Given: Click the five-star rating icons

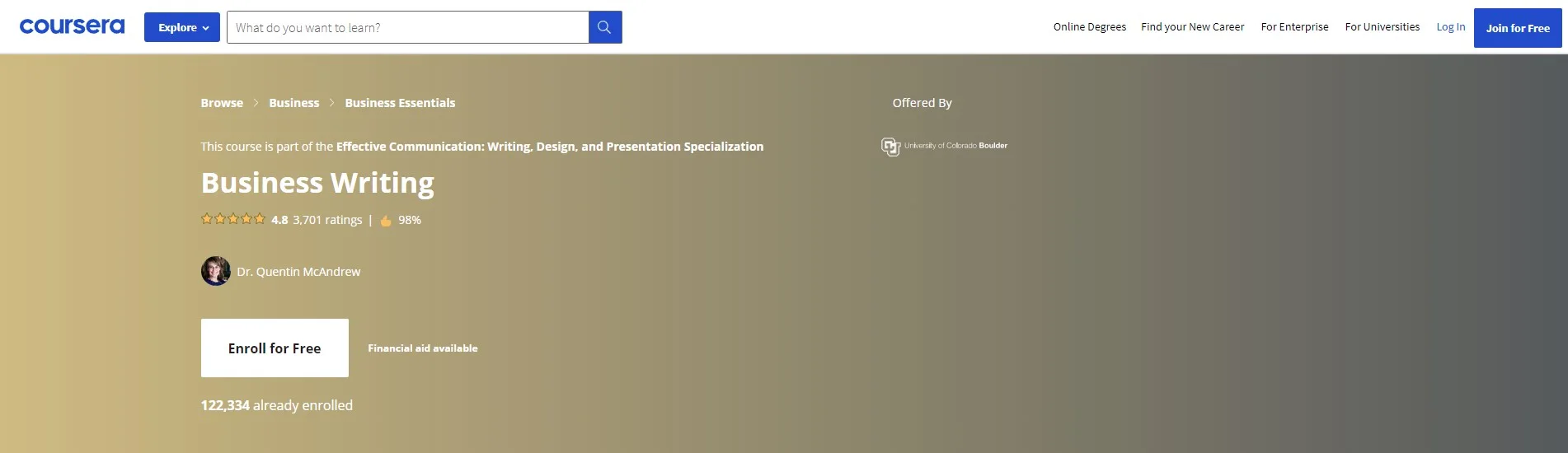Looking at the screenshot, I should pyautogui.click(x=233, y=219).
